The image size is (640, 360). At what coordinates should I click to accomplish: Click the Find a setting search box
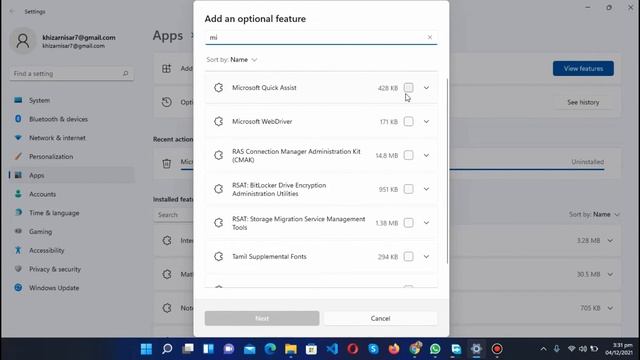(71, 74)
